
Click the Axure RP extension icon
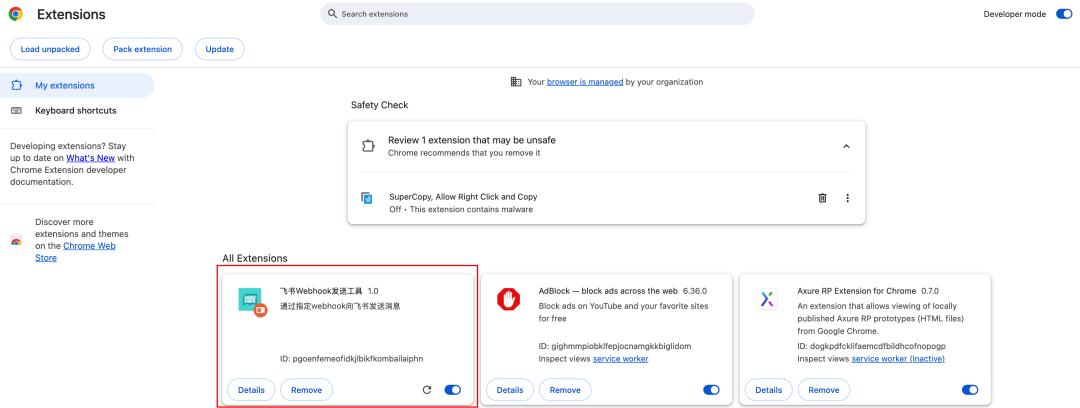click(767, 299)
